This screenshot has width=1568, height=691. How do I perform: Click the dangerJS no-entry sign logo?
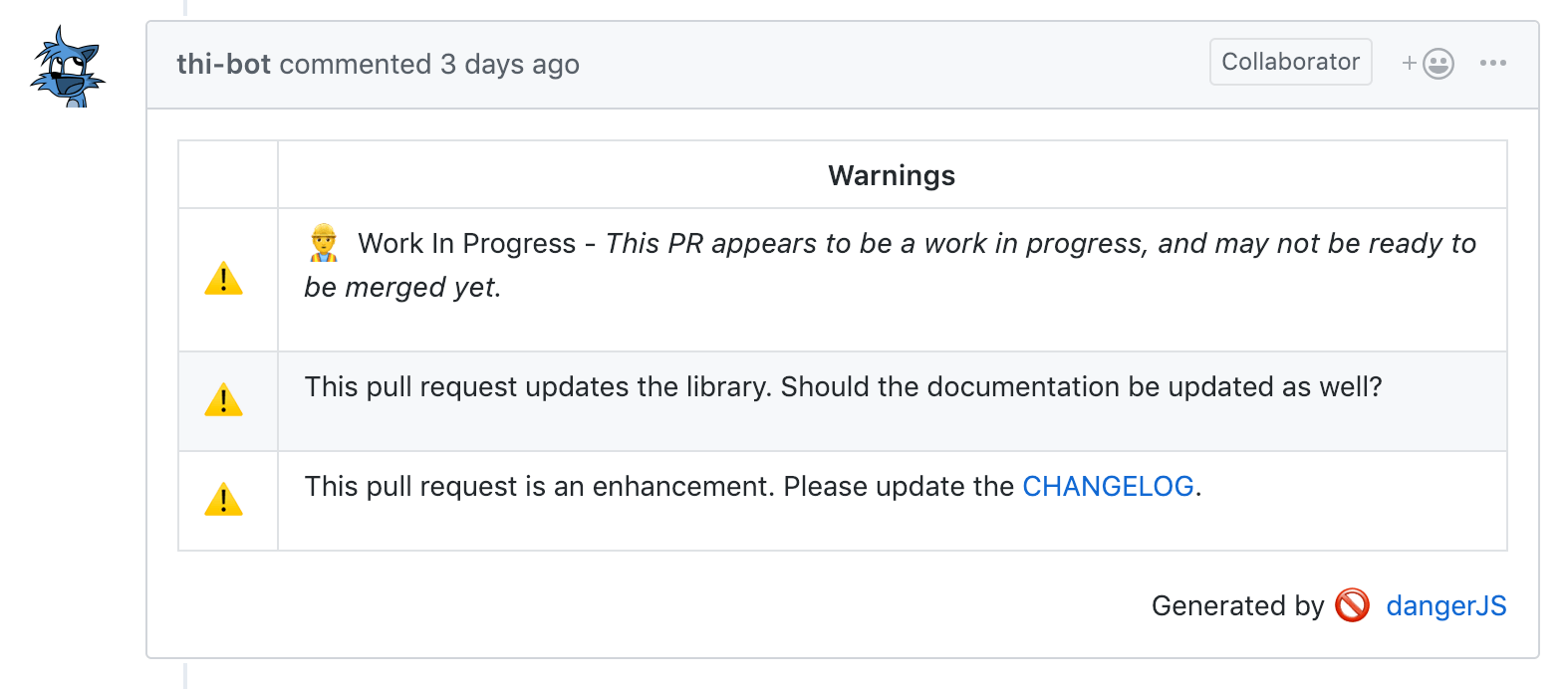pos(1352,605)
